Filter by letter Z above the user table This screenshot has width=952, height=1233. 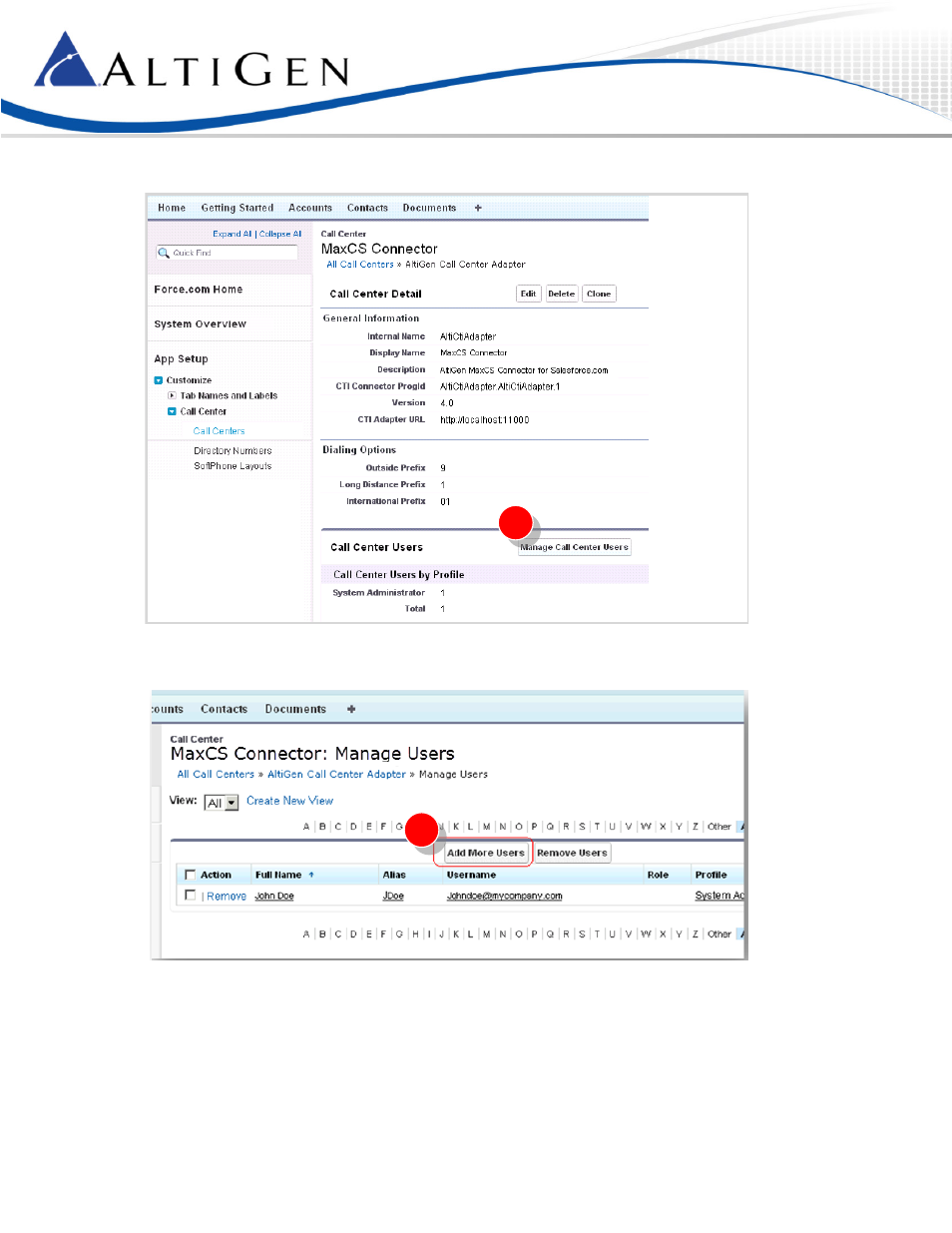pos(695,827)
